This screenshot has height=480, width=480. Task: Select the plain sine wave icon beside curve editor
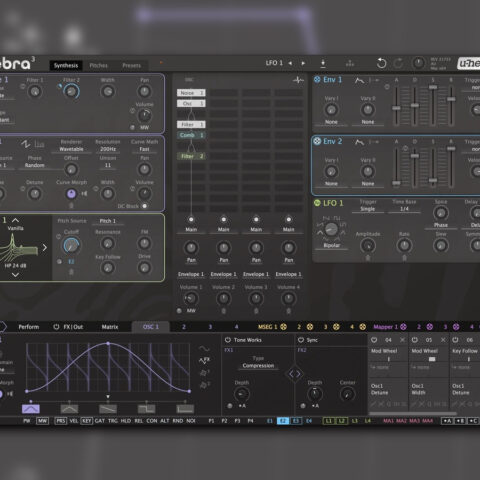tap(204, 349)
